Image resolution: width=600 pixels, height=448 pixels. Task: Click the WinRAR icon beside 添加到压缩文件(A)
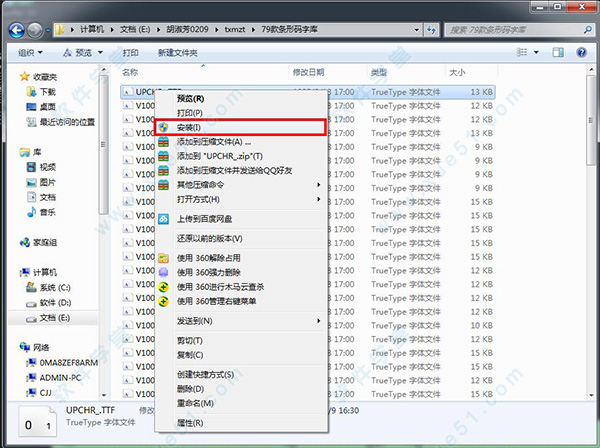(x=163, y=142)
